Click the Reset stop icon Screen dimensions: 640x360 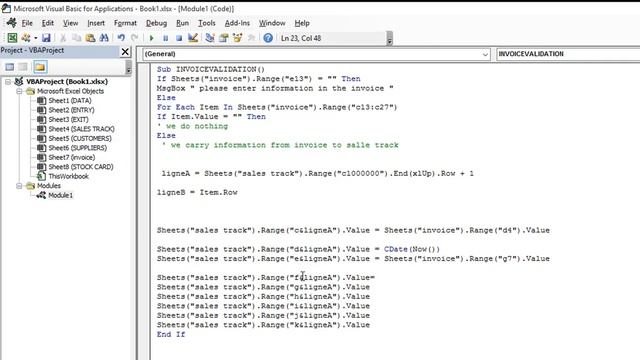pos(179,38)
